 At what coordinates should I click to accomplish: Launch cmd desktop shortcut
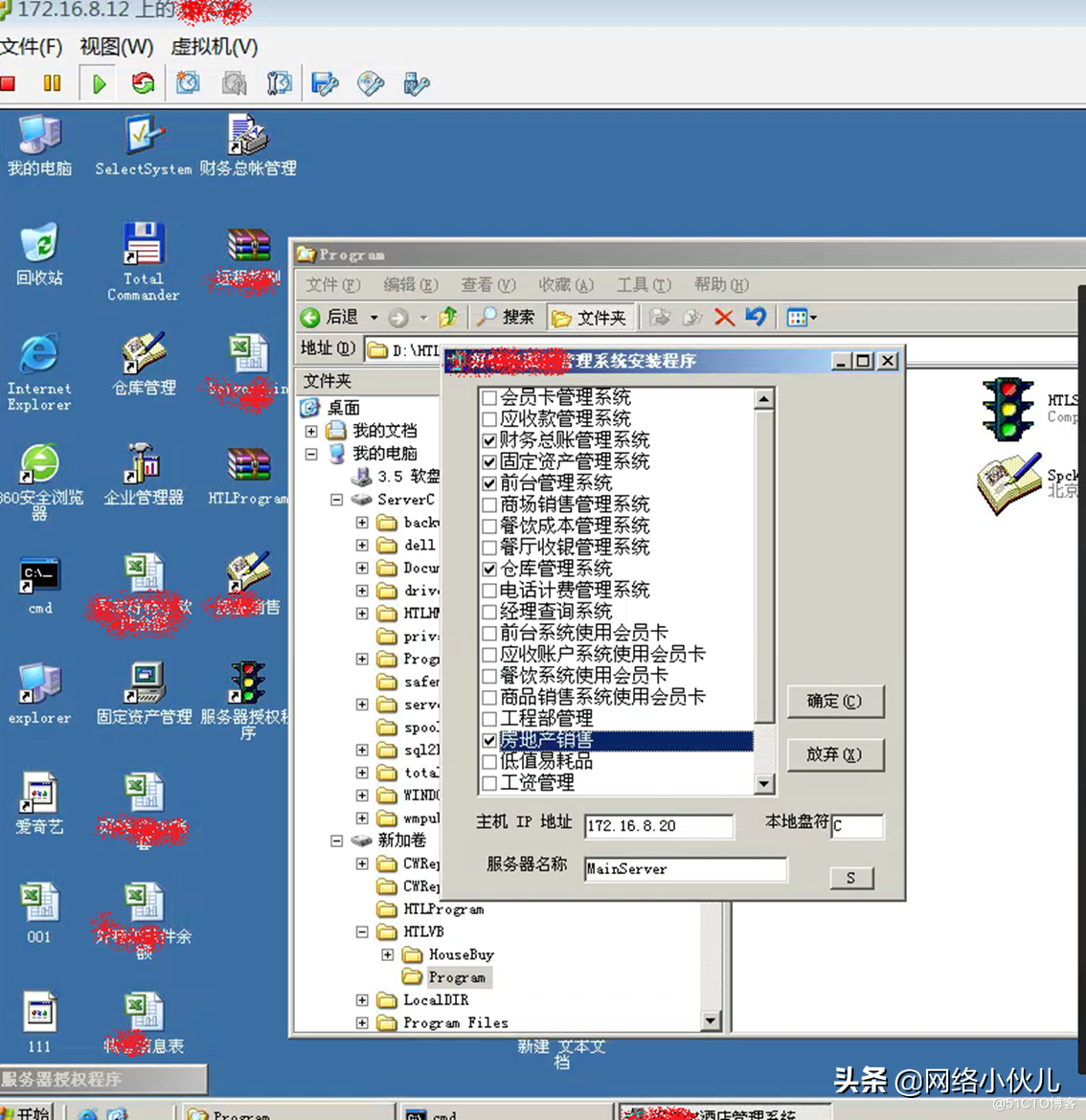[x=39, y=586]
